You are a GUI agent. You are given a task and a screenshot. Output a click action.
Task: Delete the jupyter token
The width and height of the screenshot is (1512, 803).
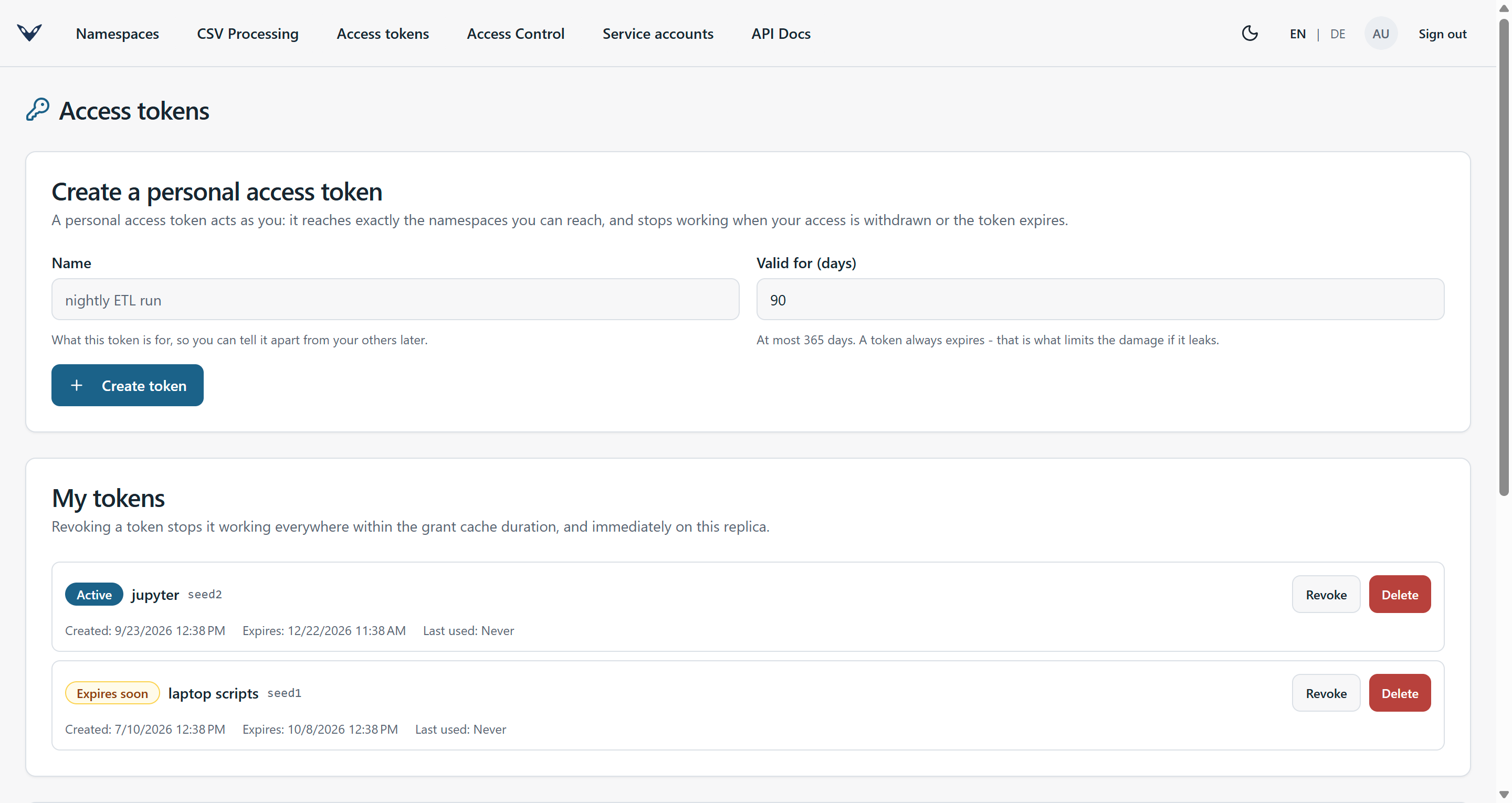pos(1400,594)
